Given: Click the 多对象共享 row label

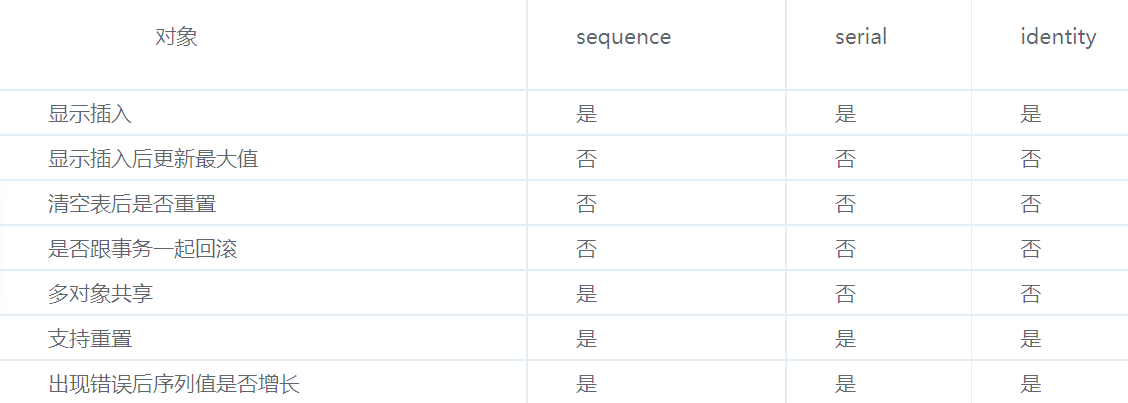Looking at the screenshot, I should click(101, 294).
